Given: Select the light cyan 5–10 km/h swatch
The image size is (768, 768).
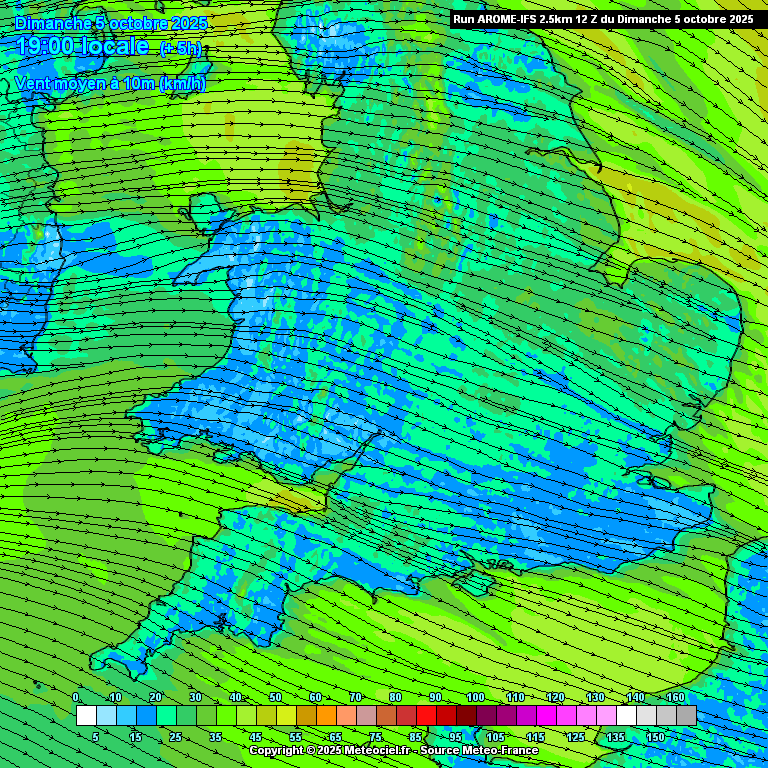Looking at the screenshot, I should click(x=106, y=715).
